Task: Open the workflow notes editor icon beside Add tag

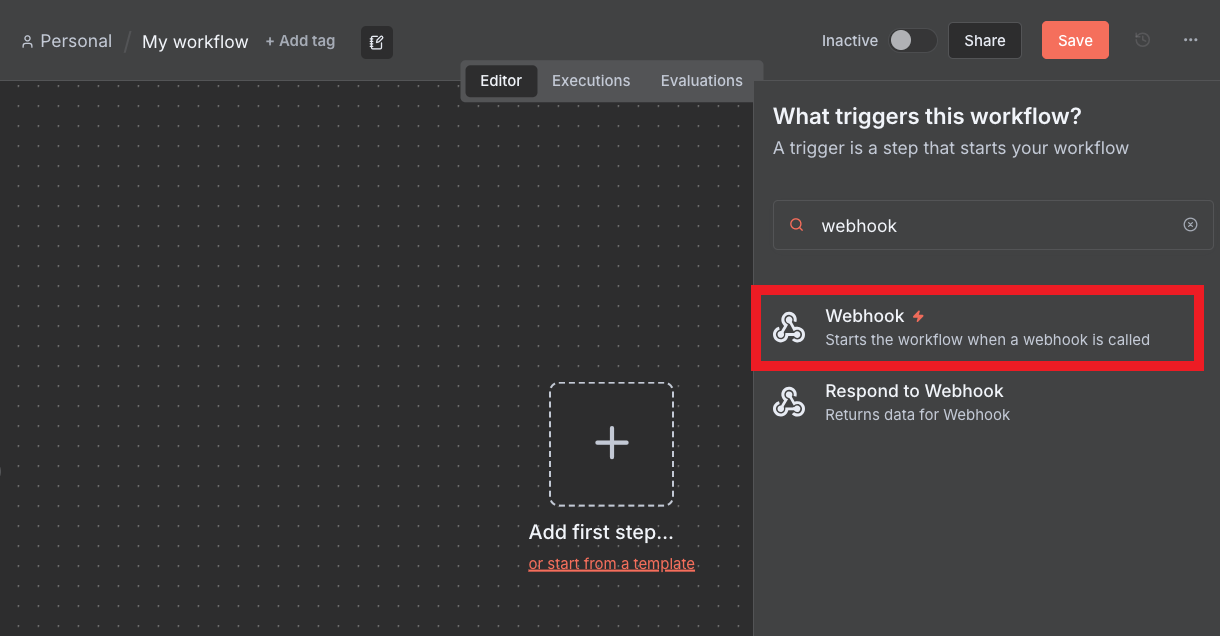Action: pos(376,42)
